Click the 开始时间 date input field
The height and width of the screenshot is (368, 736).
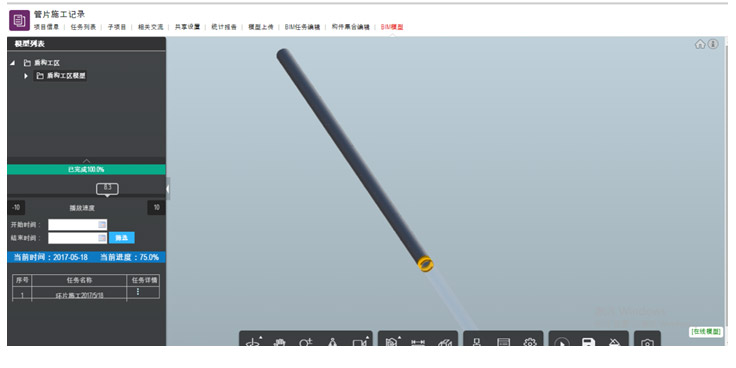tap(77, 225)
